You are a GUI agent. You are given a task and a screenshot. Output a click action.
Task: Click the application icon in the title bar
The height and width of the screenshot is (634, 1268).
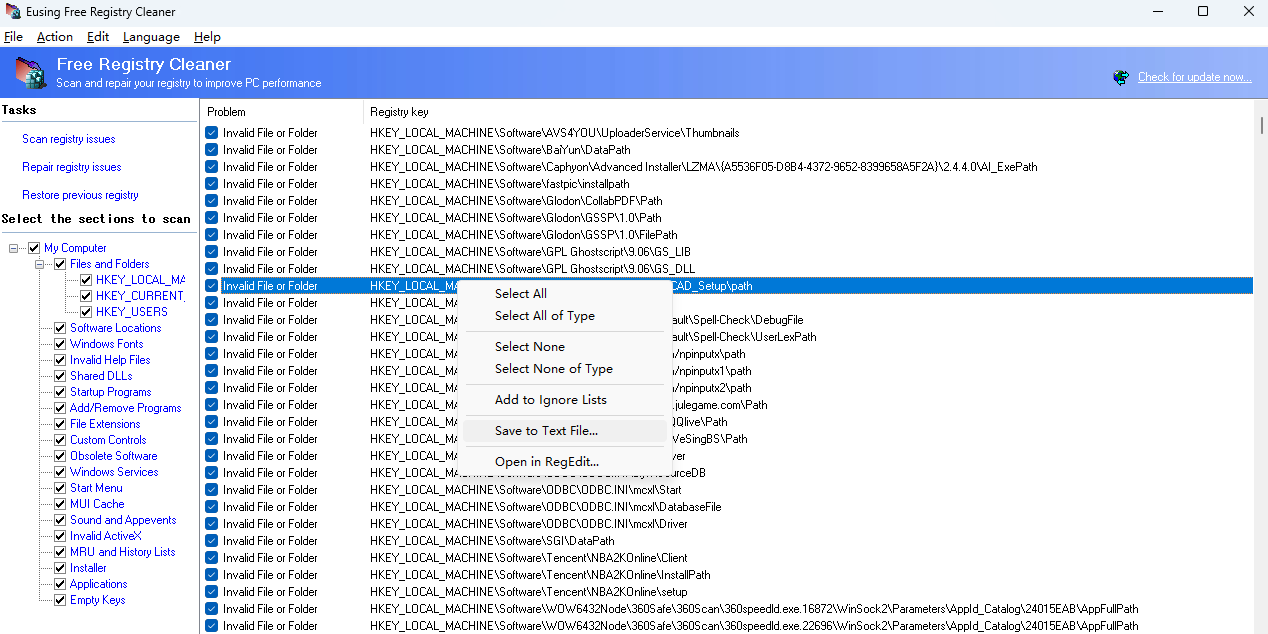coord(13,11)
